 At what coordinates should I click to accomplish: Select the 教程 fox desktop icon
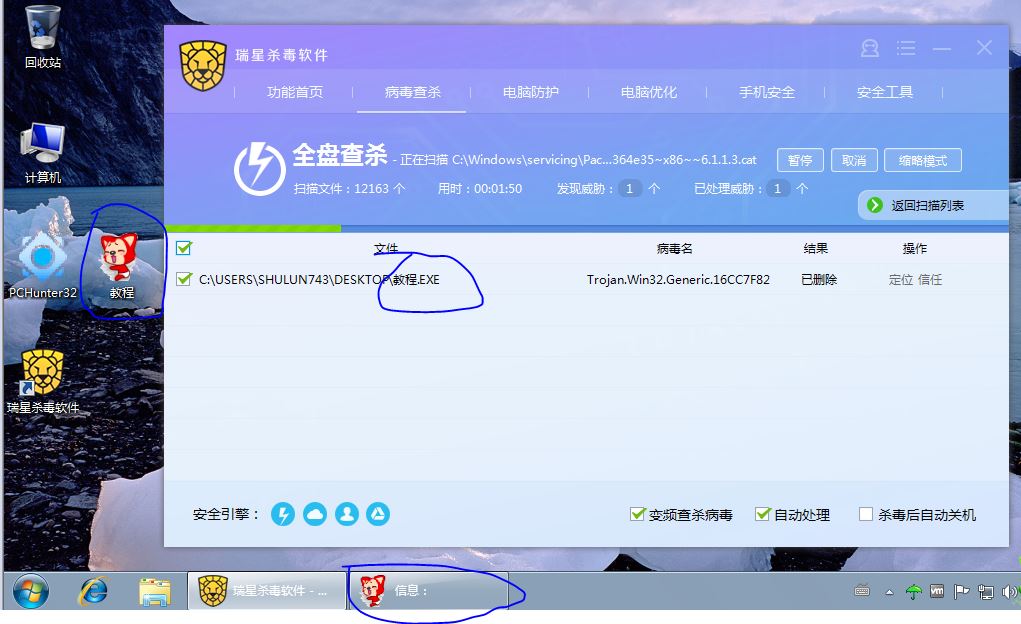[x=120, y=266]
